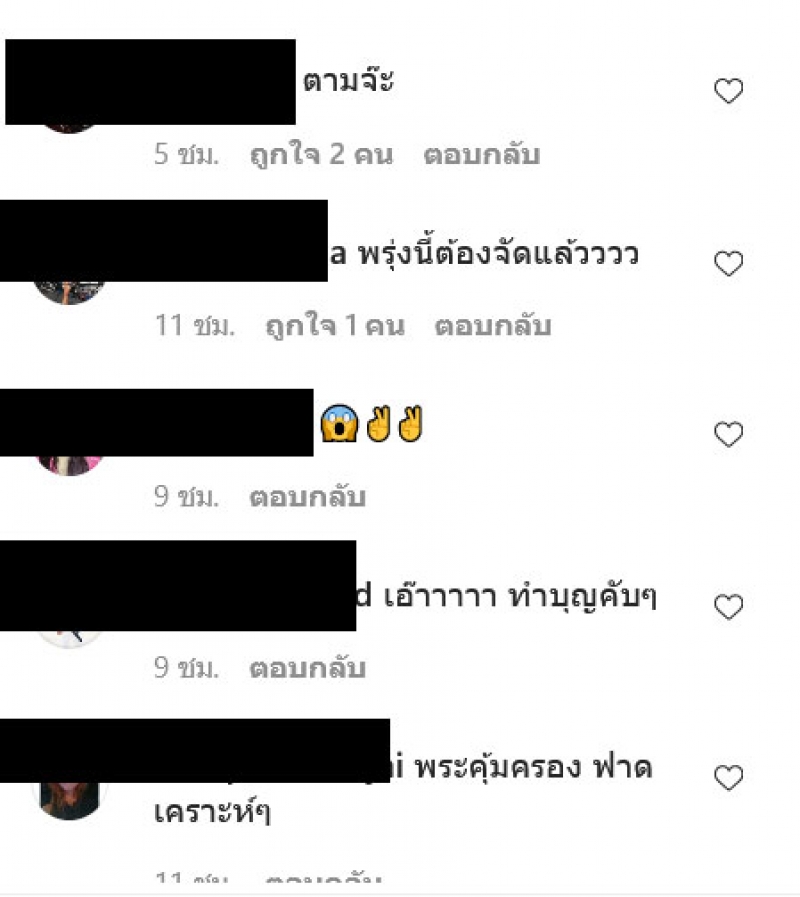Like the "ตามจ๊ะ" comment with heart
Screen dimensions: 800x897
click(x=728, y=91)
